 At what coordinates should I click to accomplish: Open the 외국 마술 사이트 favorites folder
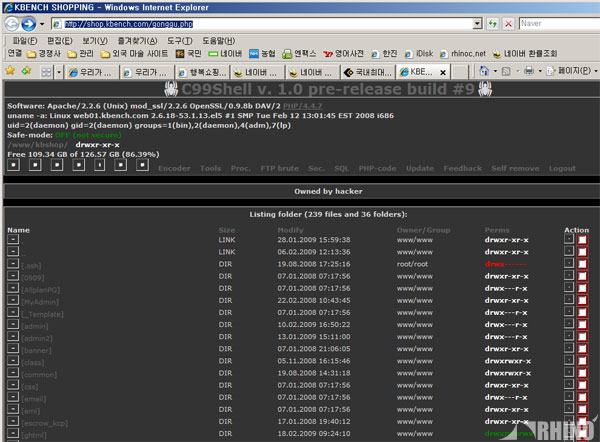pos(134,54)
